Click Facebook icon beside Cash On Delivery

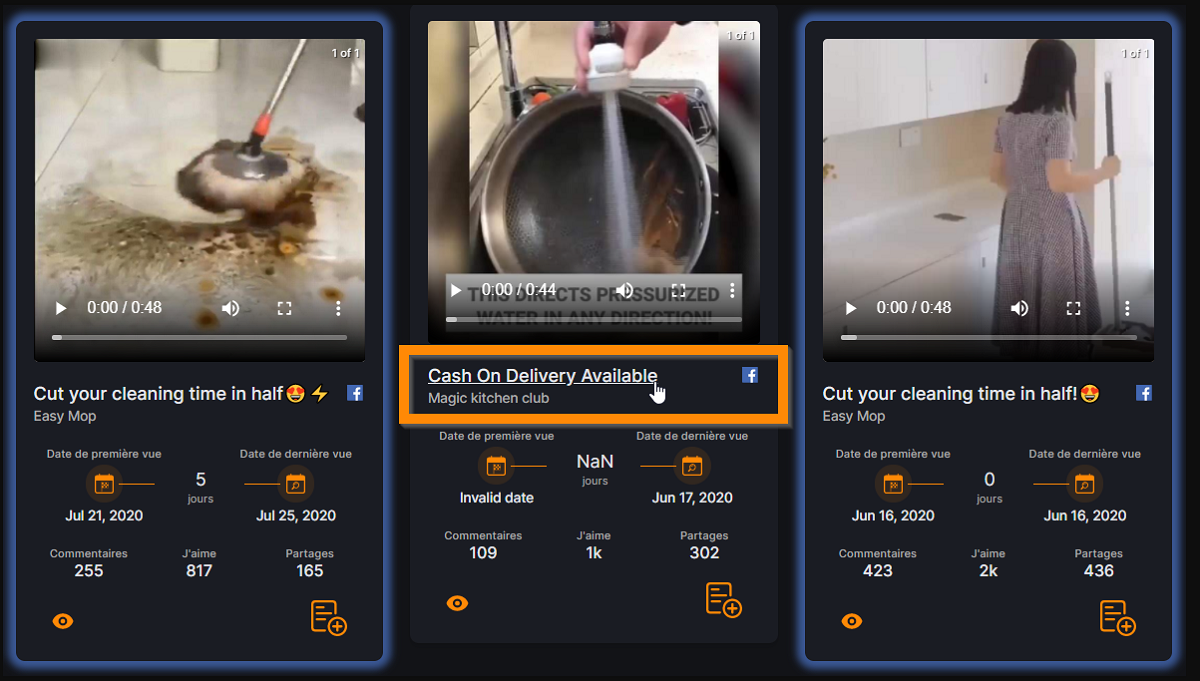click(750, 375)
